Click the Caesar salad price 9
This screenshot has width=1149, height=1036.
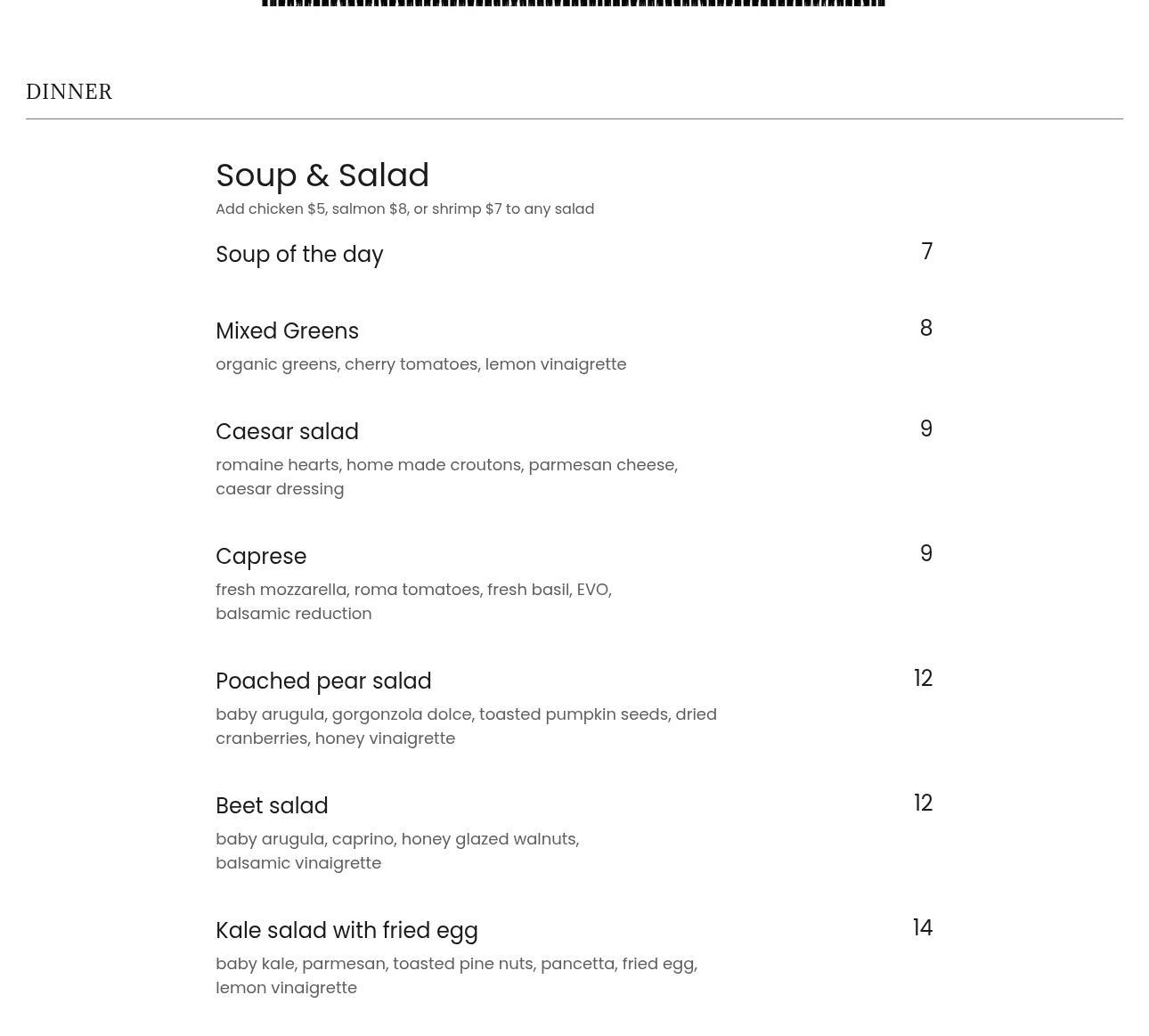(925, 429)
